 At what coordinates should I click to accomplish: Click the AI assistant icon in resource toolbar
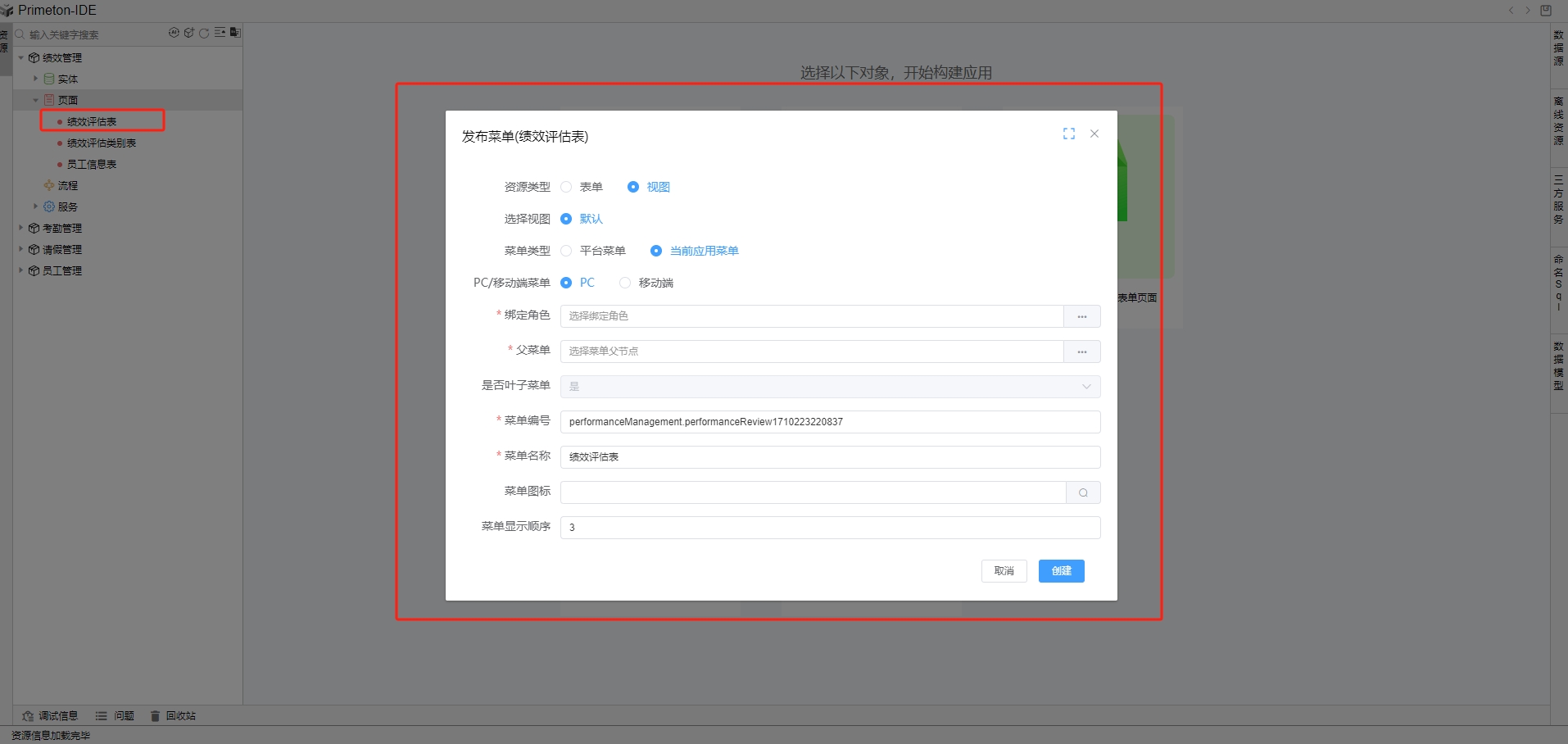[174, 33]
